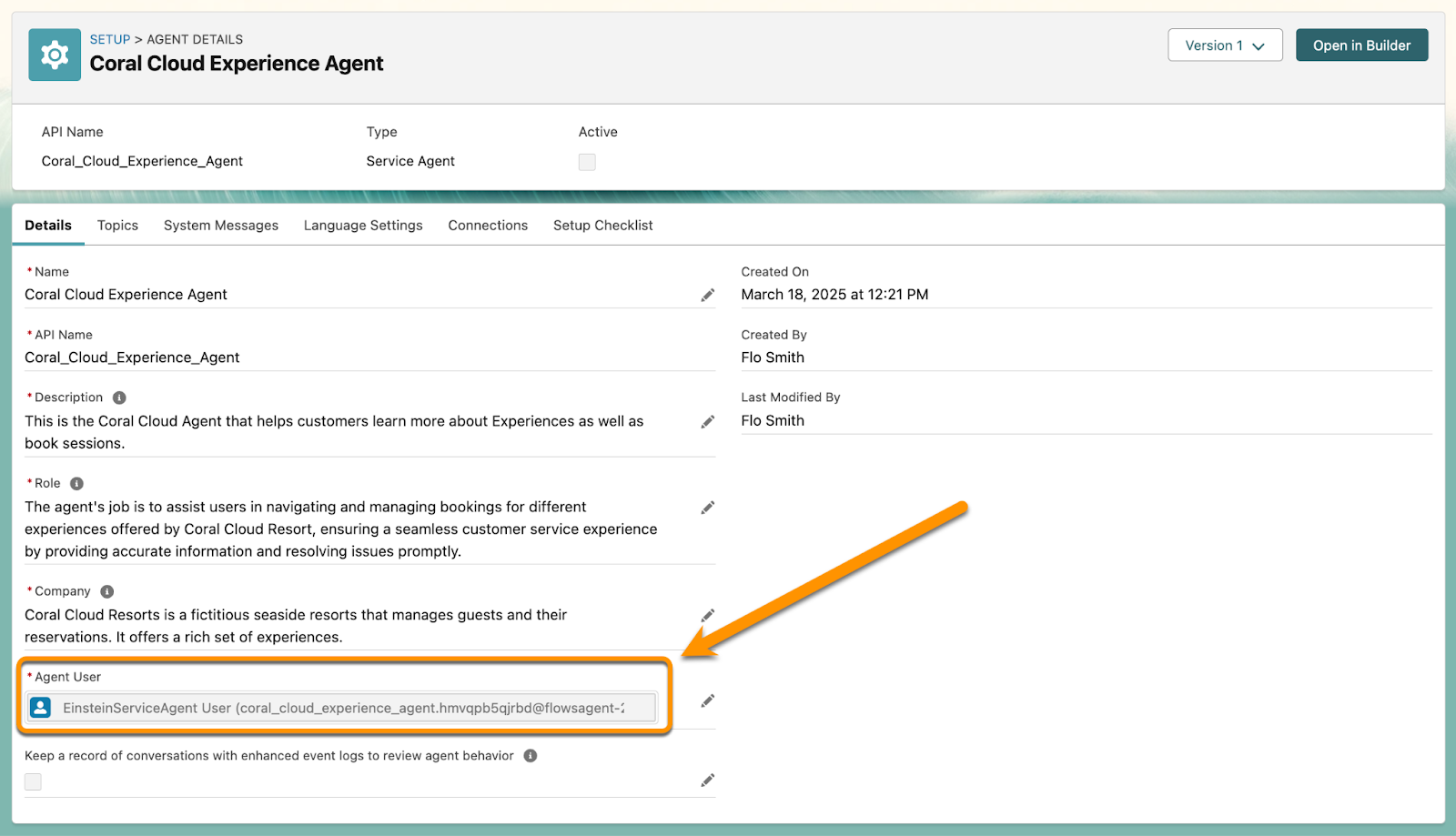Click the info icon next to Description

(x=119, y=396)
